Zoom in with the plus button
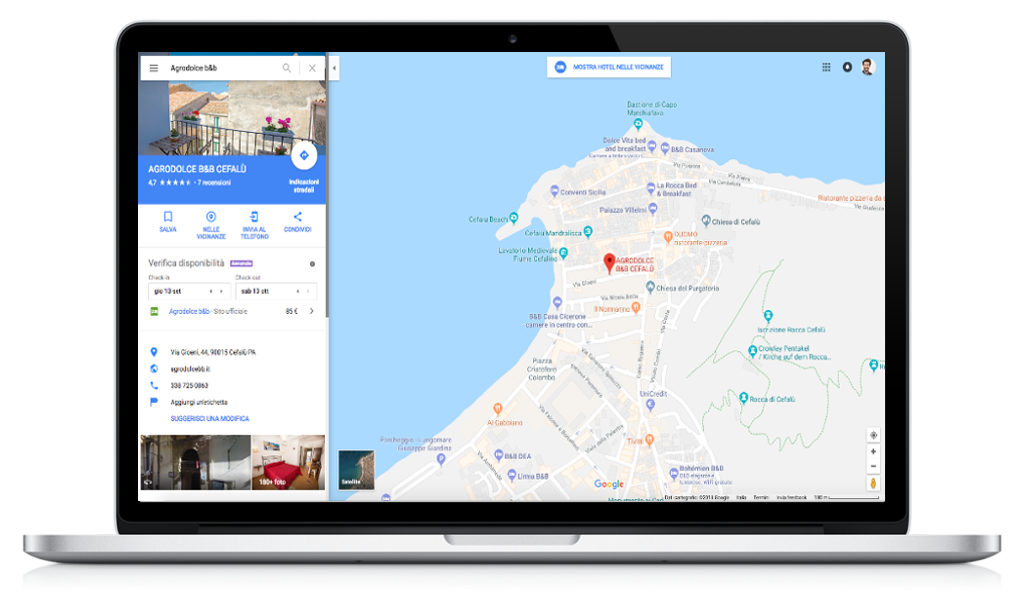This screenshot has width=1024, height=614. 873,451
